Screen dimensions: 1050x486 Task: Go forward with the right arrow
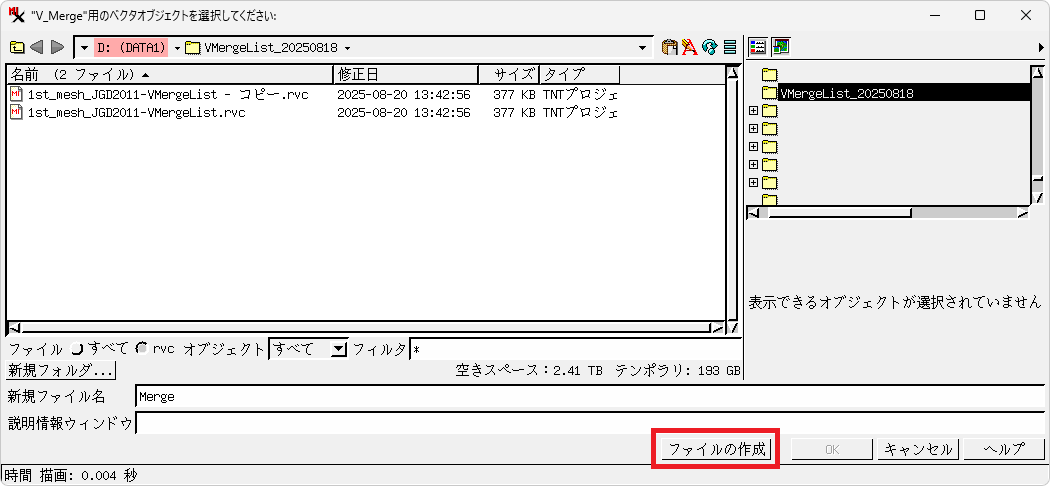pyautogui.click(x=57, y=47)
